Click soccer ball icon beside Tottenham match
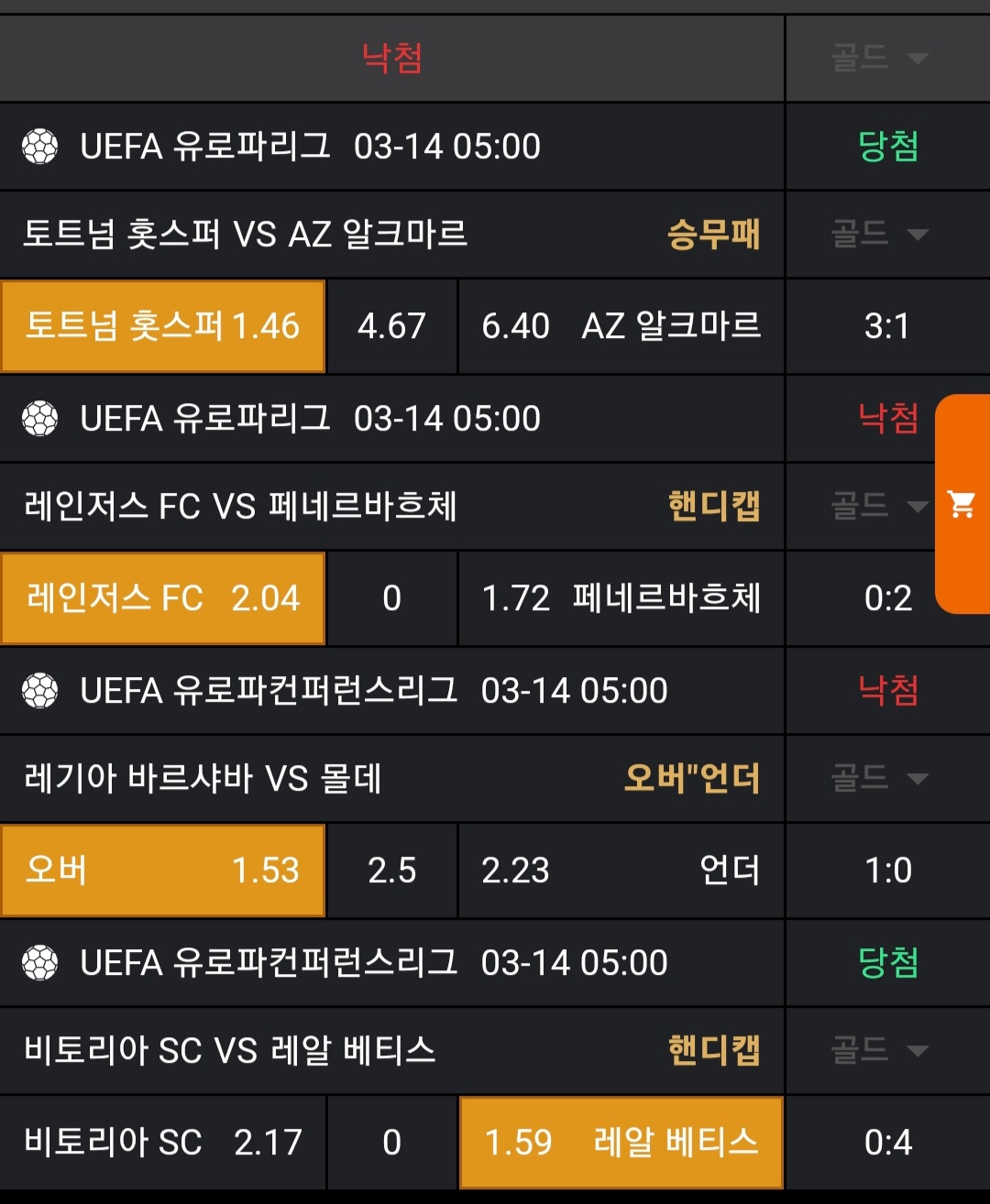The width and height of the screenshot is (990, 1204). click(x=39, y=147)
